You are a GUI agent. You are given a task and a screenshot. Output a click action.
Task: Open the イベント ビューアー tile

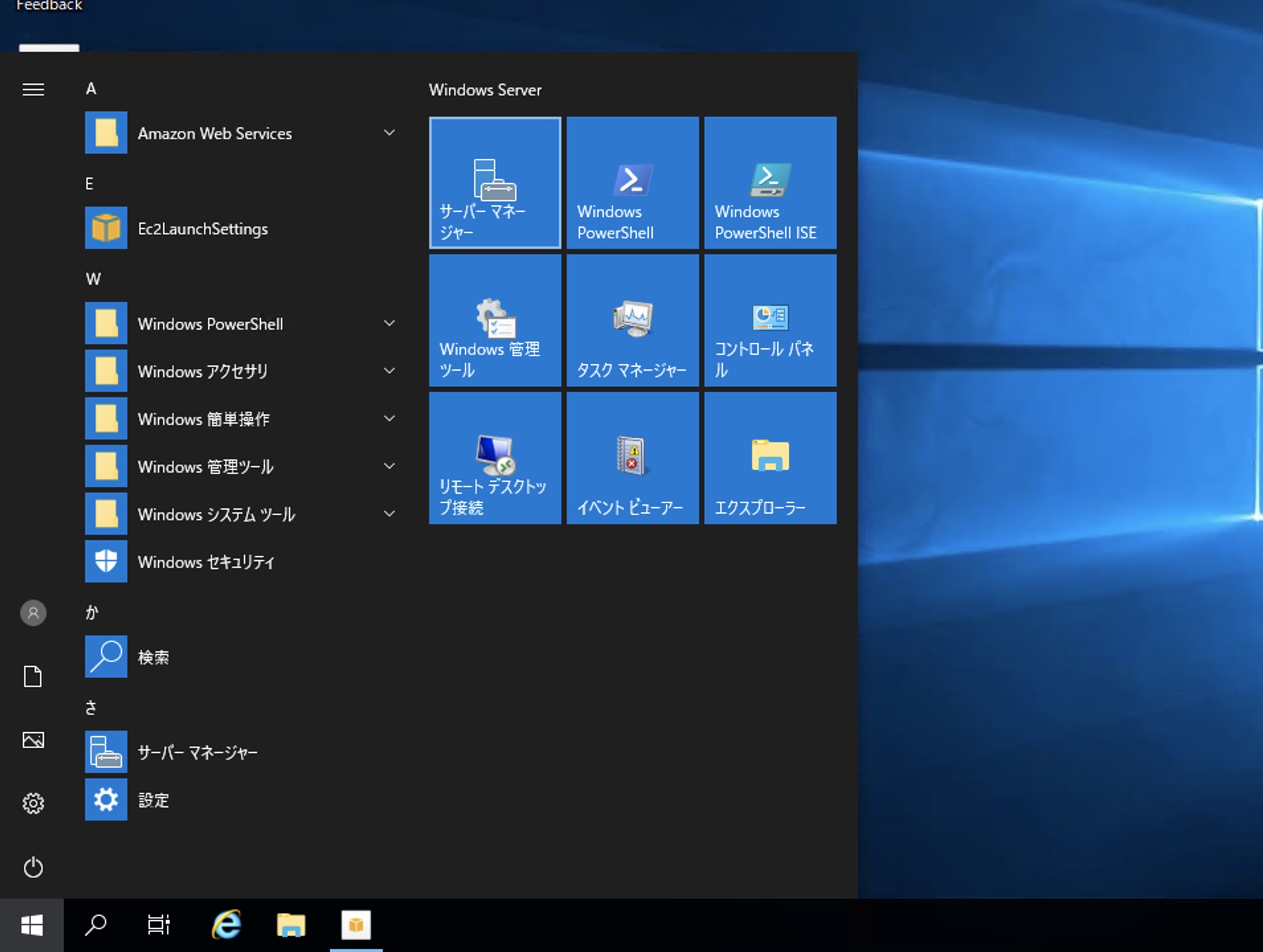(631, 458)
